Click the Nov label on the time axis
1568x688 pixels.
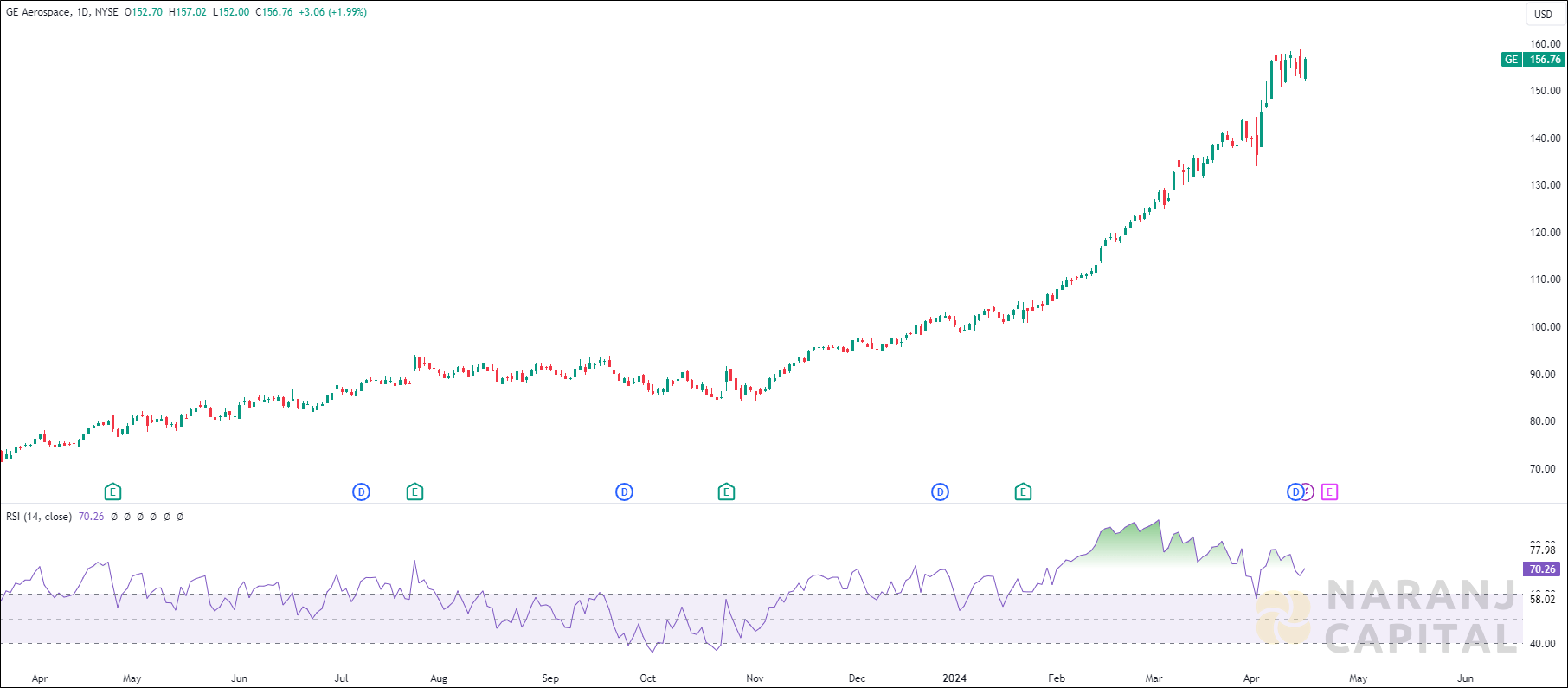[755, 678]
